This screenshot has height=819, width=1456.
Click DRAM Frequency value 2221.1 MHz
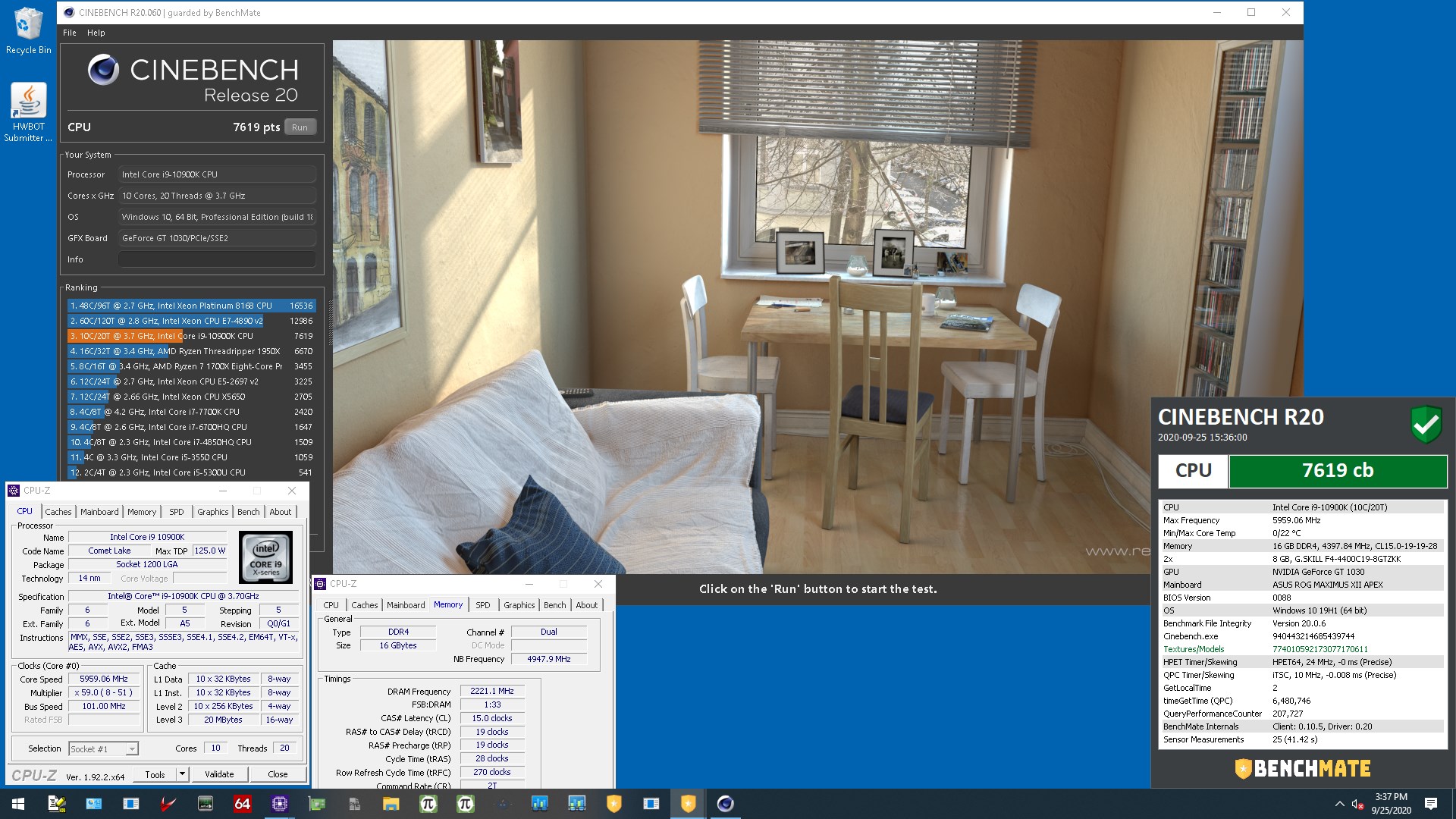click(492, 691)
